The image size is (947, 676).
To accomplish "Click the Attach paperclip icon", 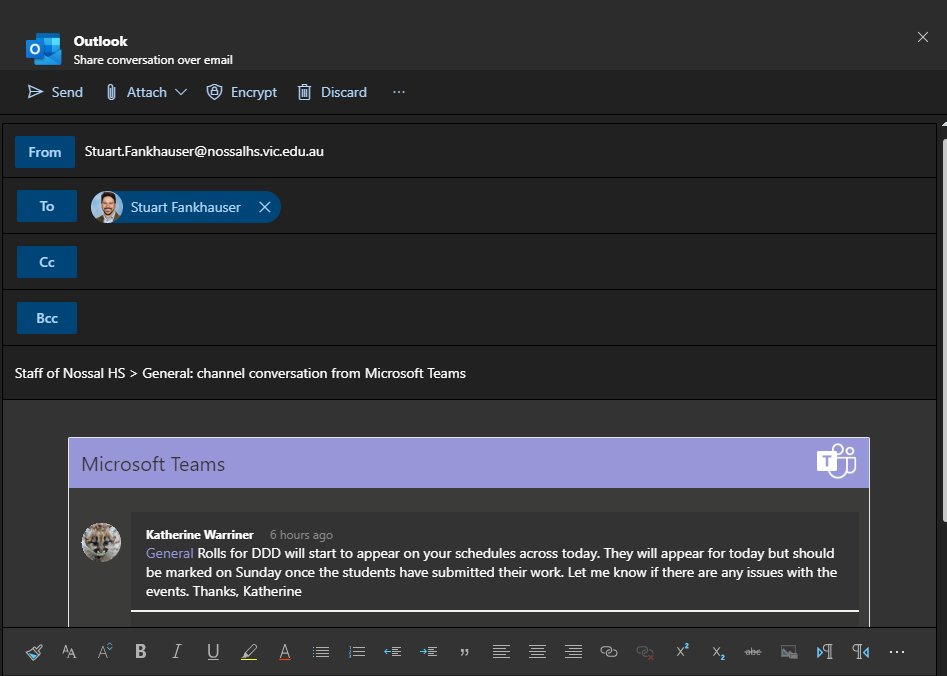I will click(111, 92).
